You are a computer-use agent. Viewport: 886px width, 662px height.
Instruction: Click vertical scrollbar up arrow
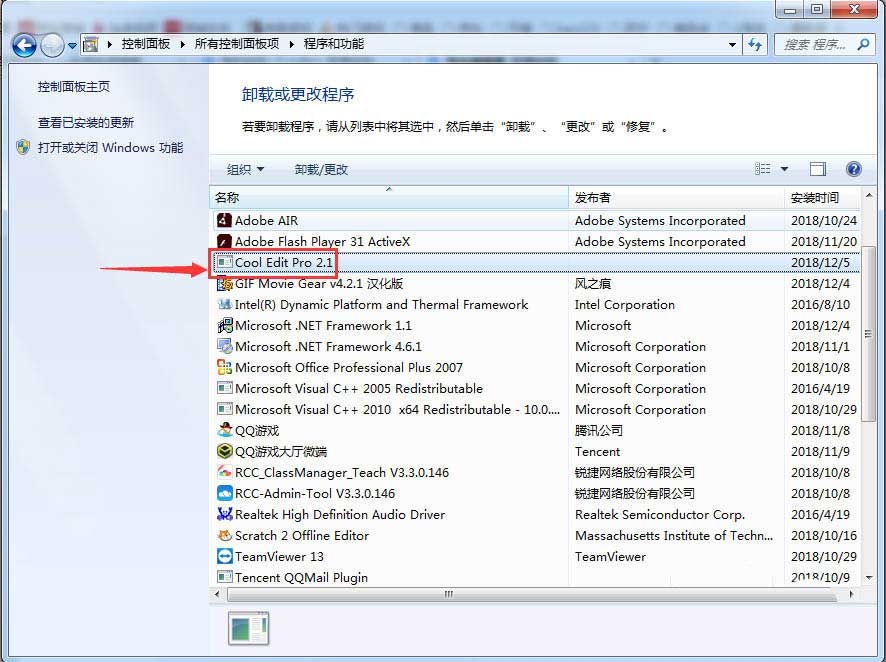pos(869,195)
